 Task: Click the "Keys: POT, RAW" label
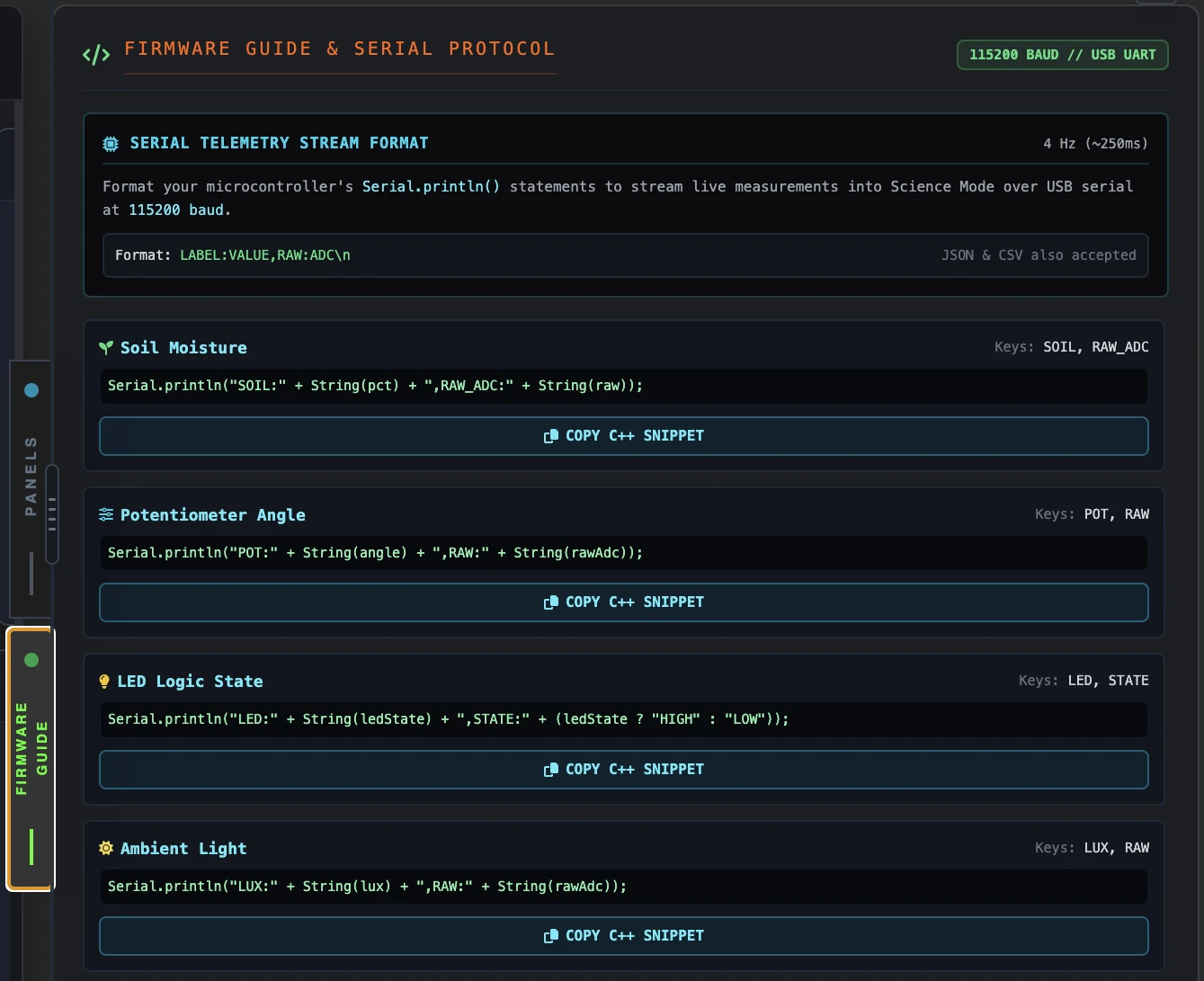(1093, 514)
